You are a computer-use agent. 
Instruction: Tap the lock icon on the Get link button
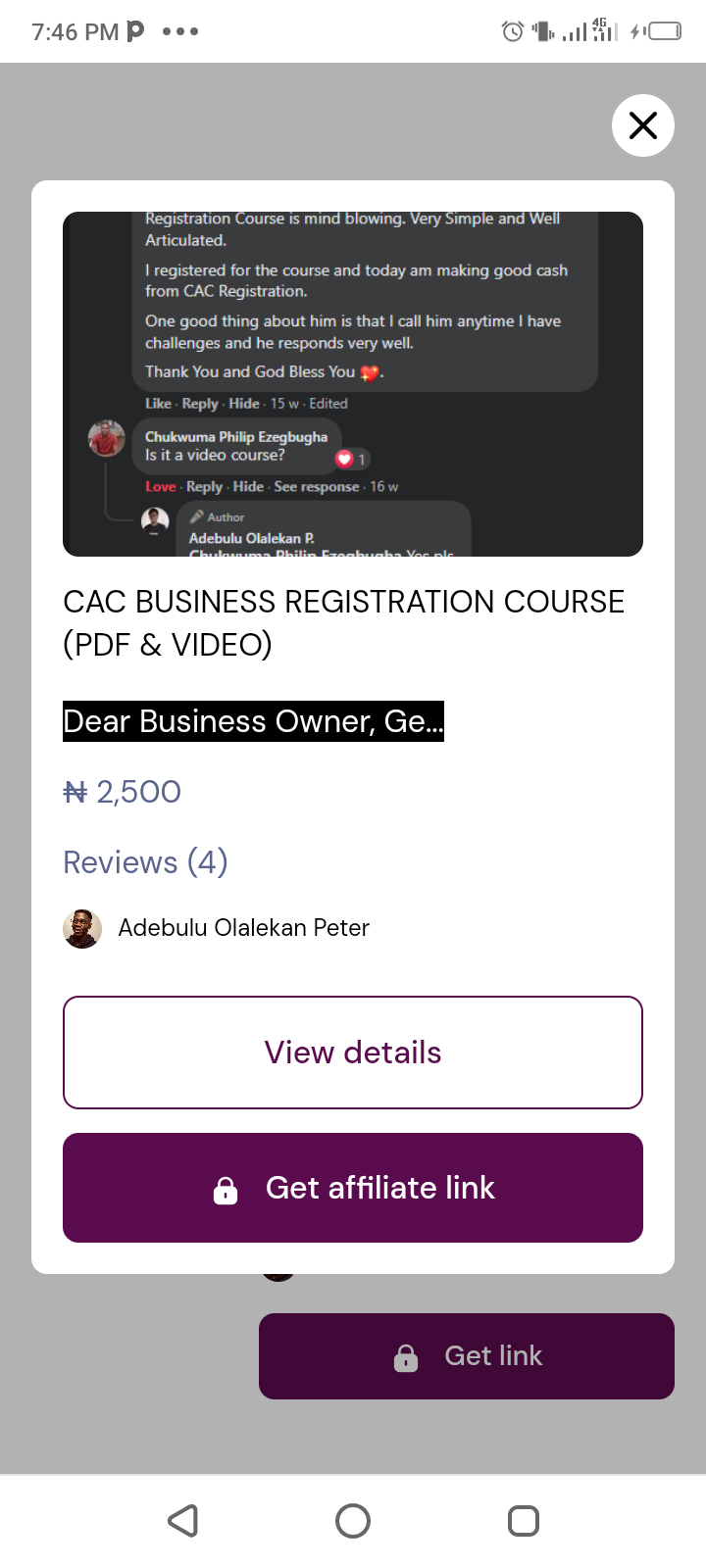404,1356
